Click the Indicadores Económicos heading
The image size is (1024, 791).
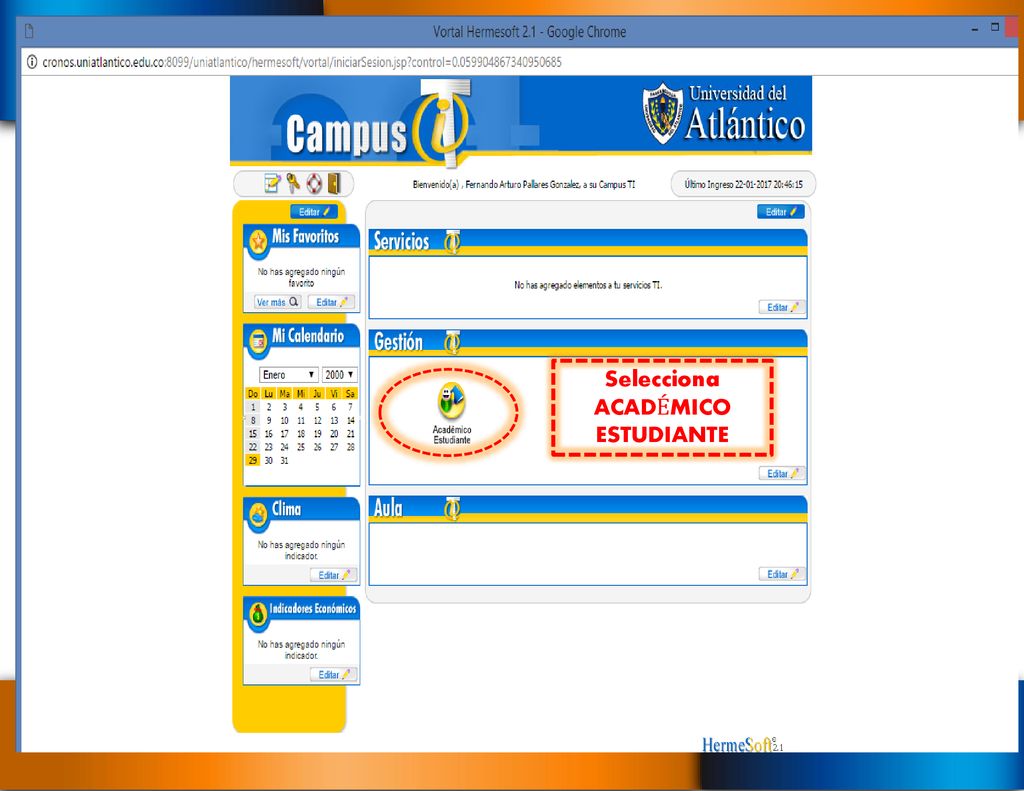[x=313, y=608]
